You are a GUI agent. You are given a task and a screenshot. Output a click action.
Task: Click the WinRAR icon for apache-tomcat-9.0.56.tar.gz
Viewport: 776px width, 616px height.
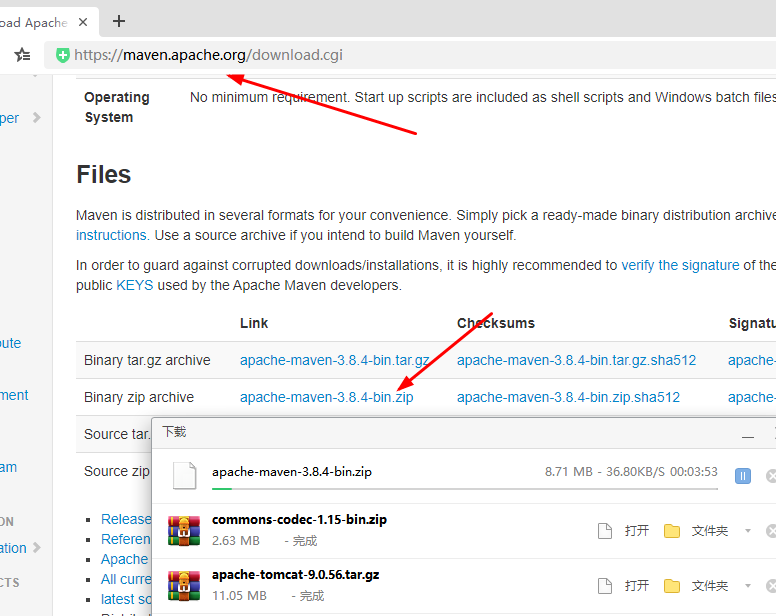(x=184, y=585)
